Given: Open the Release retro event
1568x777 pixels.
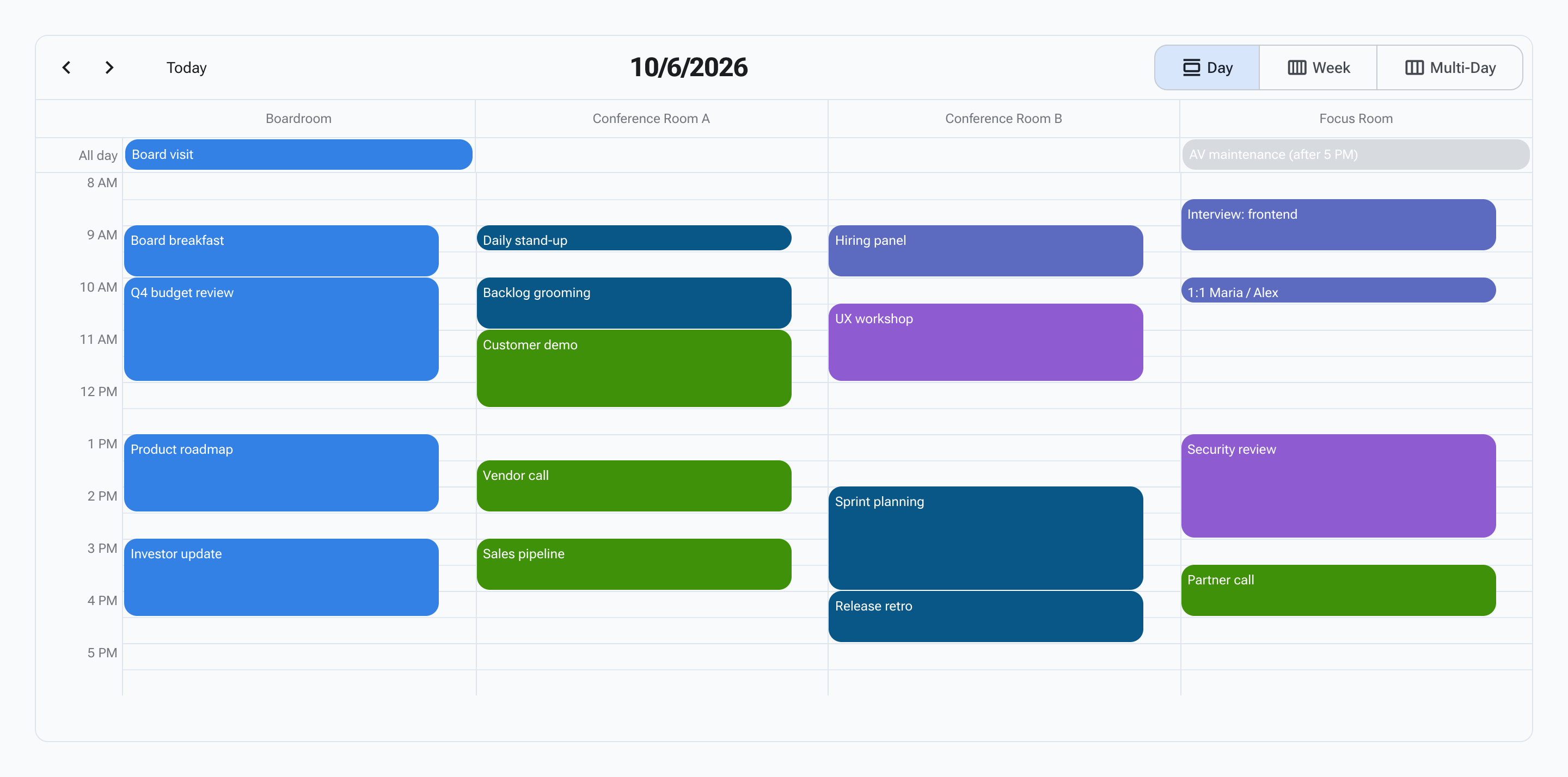Looking at the screenshot, I should [985, 616].
